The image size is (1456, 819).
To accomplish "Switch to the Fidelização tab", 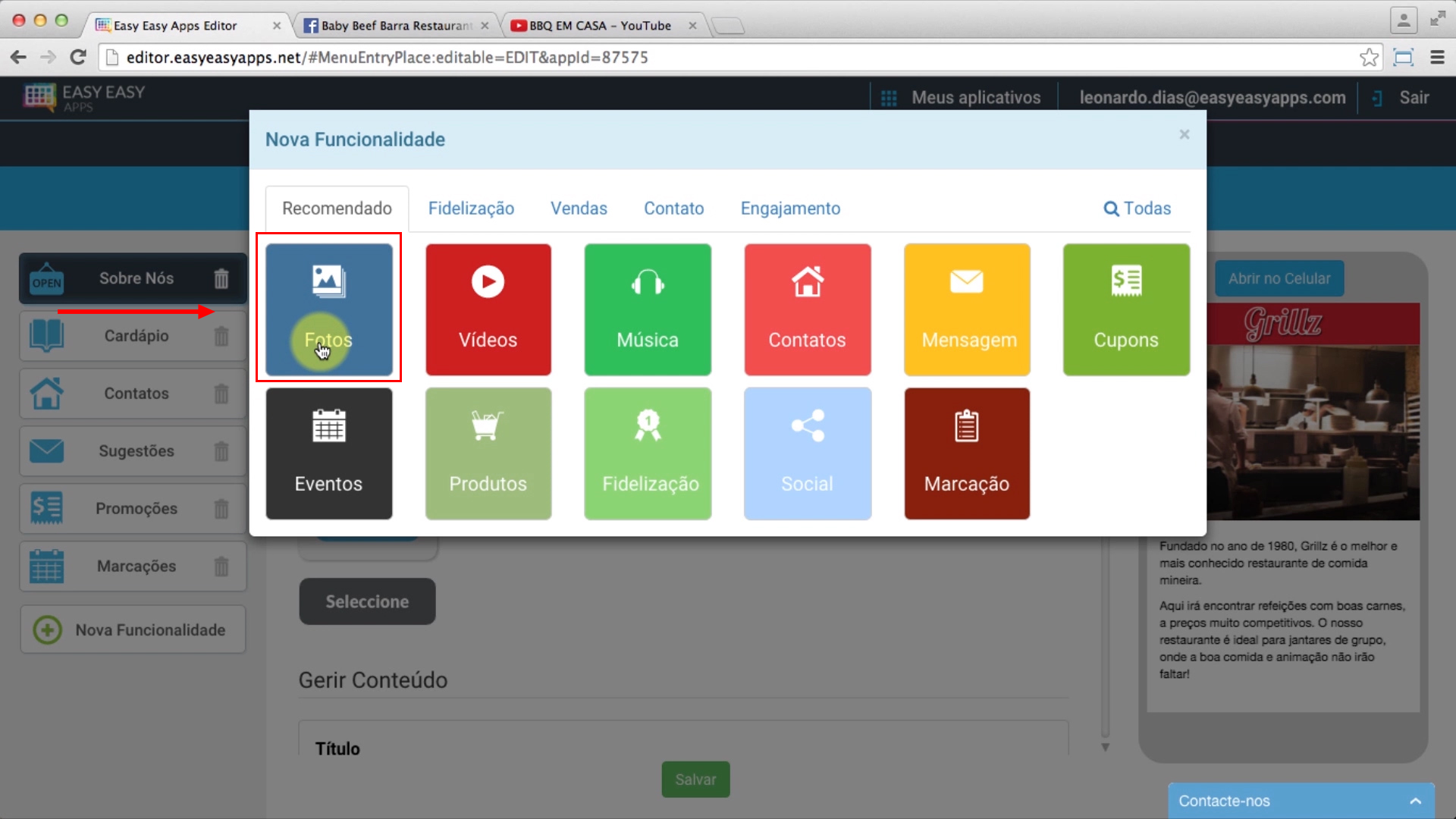I will pyautogui.click(x=471, y=208).
